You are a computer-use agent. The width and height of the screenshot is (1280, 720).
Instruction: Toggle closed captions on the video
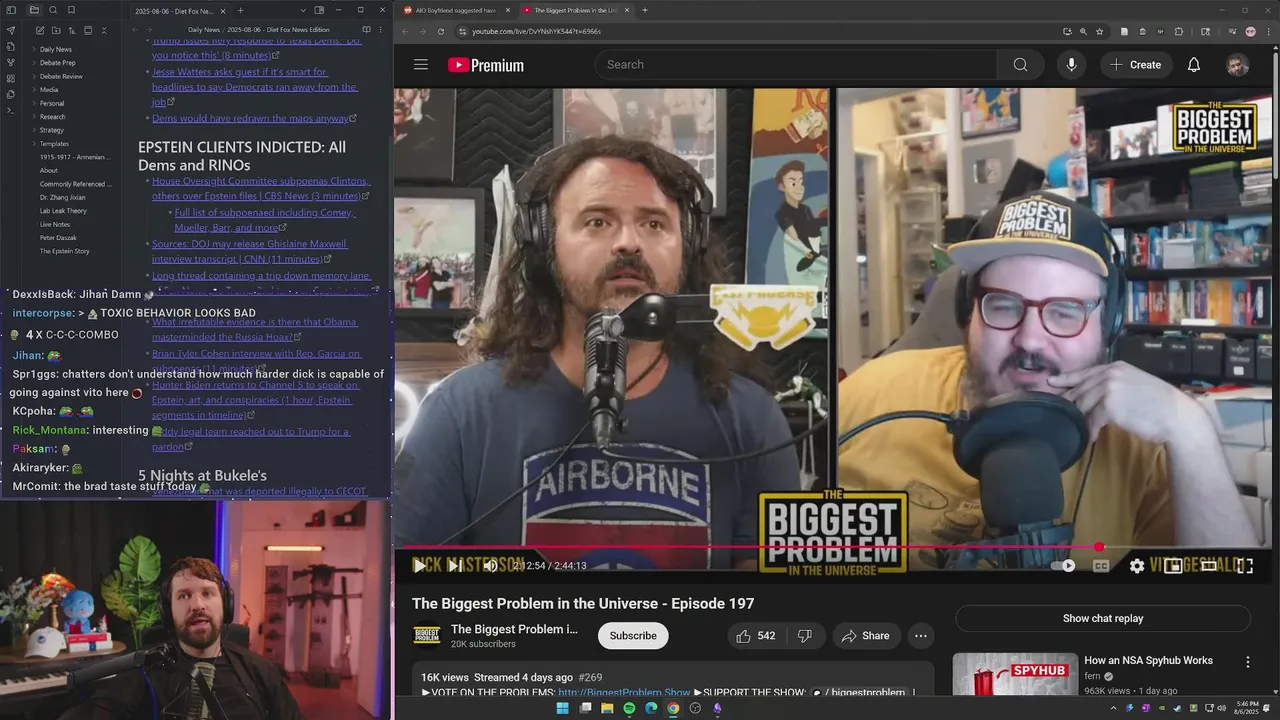(1101, 566)
